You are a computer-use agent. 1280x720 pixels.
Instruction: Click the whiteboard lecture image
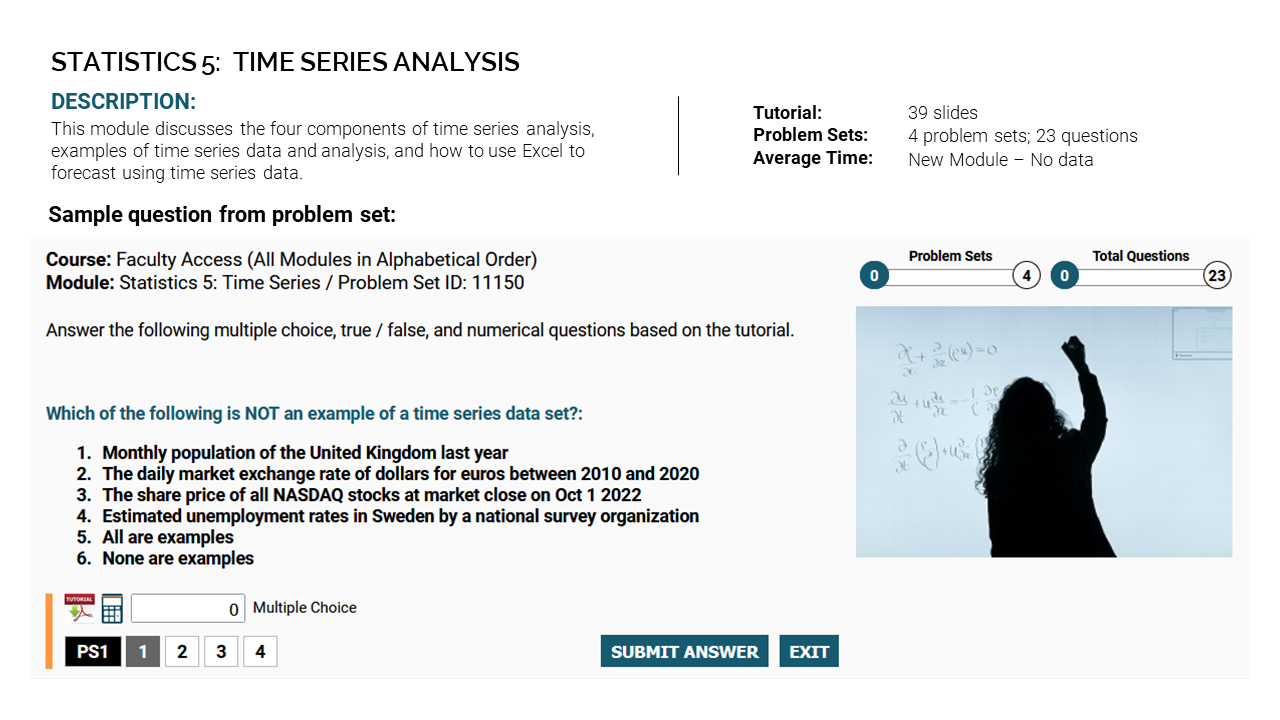(x=1044, y=431)
